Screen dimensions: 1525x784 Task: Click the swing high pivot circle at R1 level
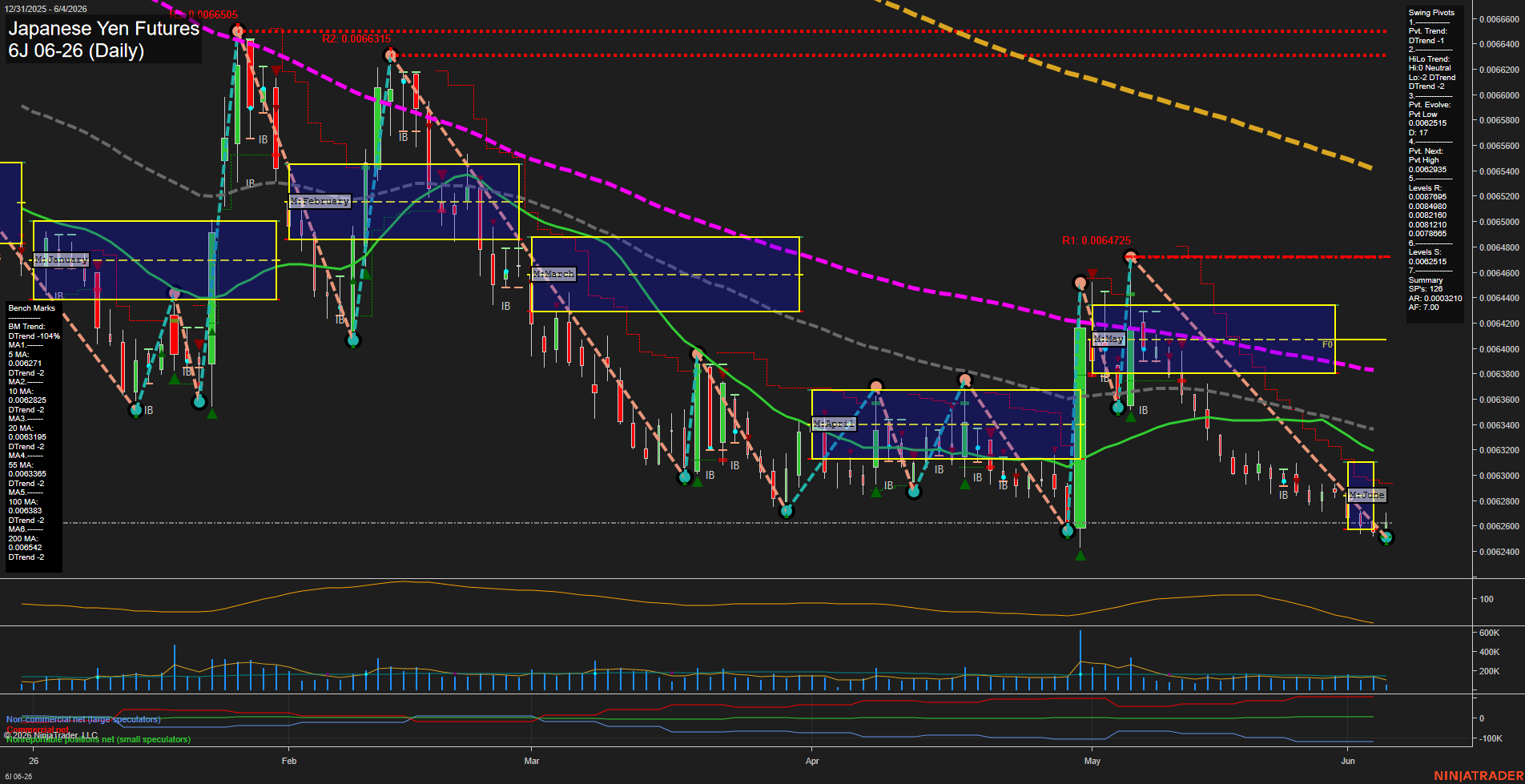coord(1130,257)
